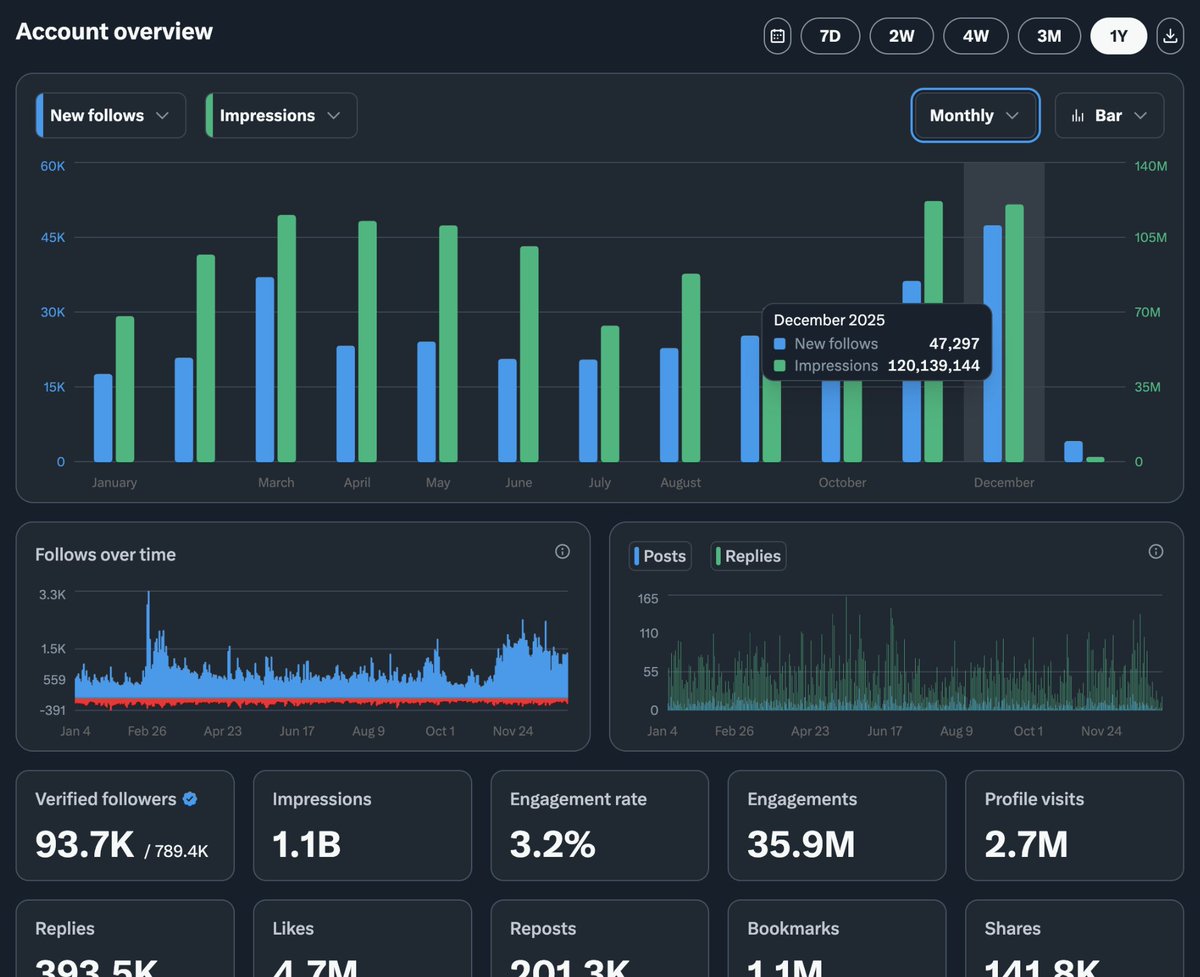
Task: Click the December New follows blue bar
Action: [x=992, y=344]
